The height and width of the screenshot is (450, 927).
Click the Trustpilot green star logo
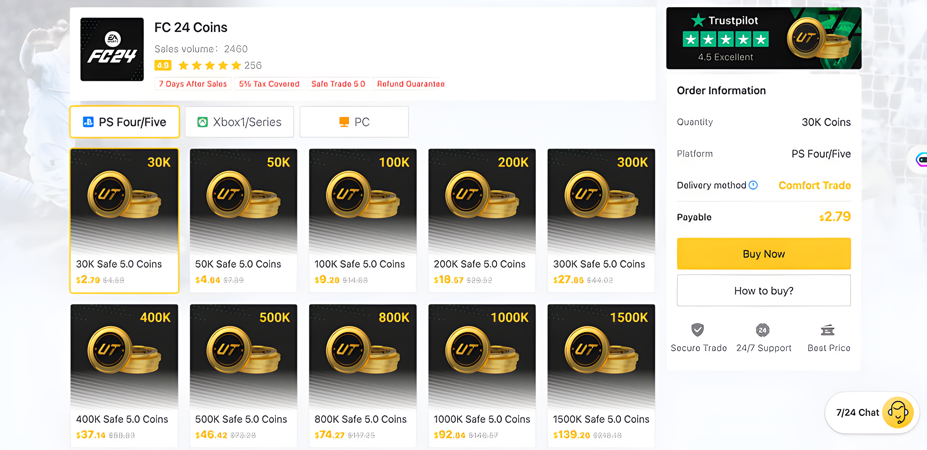click(x=698, y=21)
